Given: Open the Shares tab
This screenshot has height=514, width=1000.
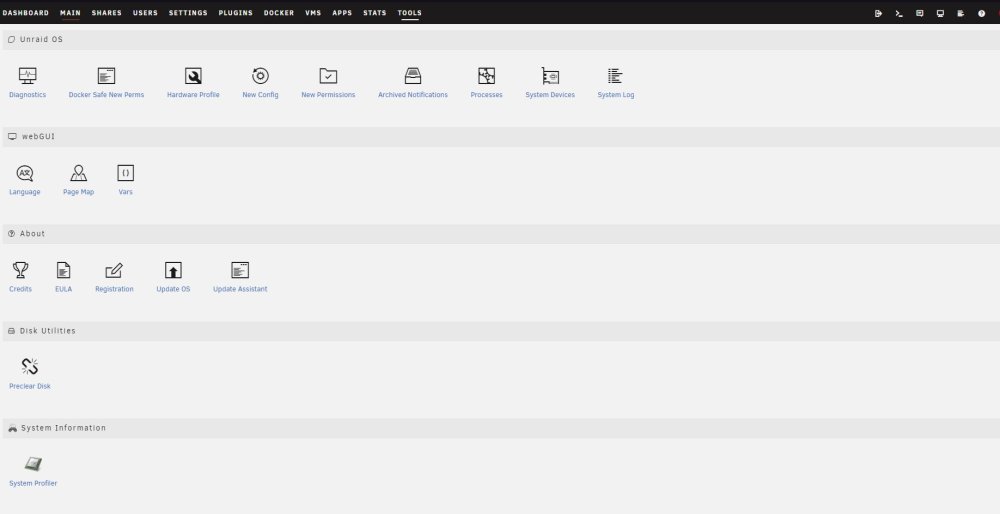Looking at the screenshot, I should pyautogui.click(x=107, y=13).
